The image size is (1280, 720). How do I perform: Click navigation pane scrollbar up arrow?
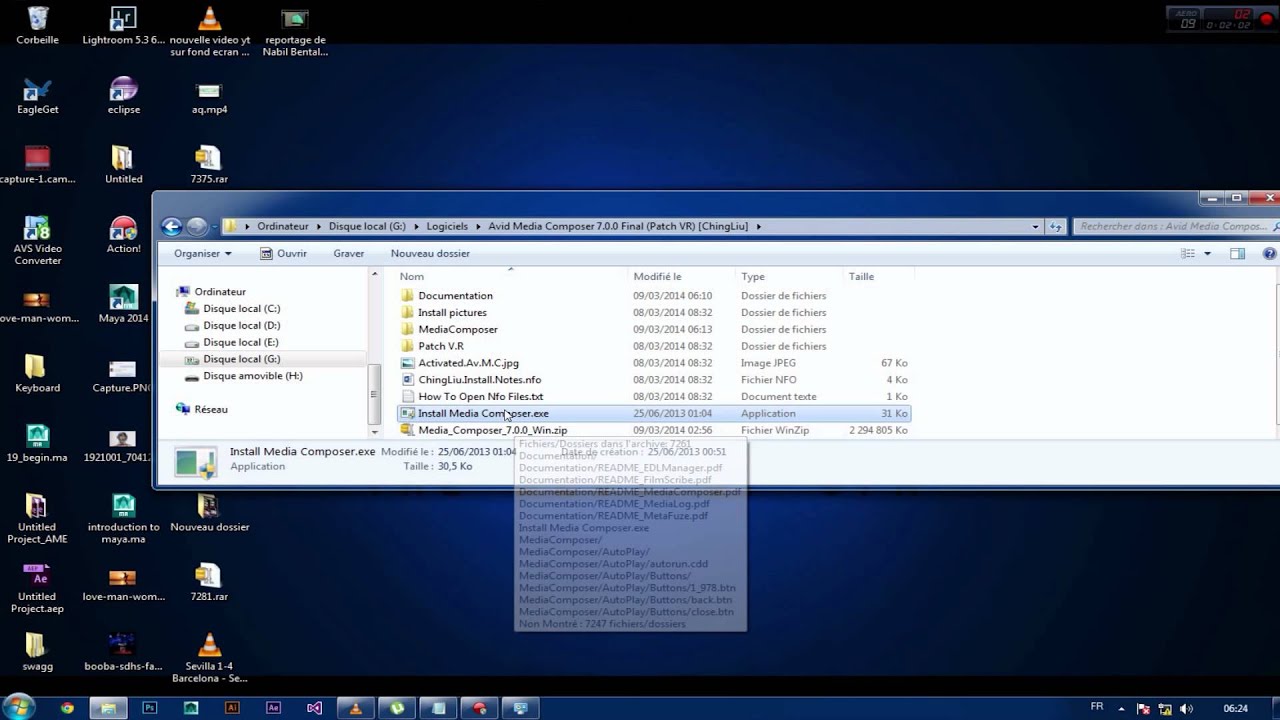pos(375,274)
